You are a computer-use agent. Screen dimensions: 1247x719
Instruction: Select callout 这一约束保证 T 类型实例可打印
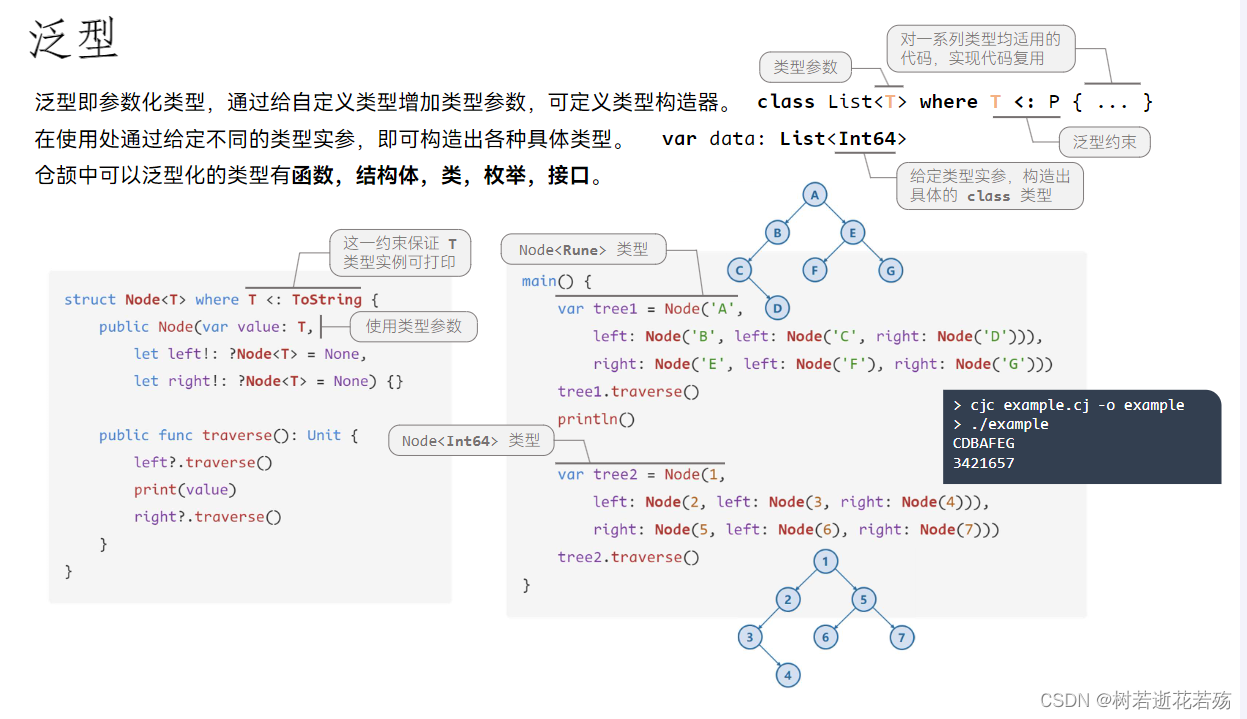(400, 253)
